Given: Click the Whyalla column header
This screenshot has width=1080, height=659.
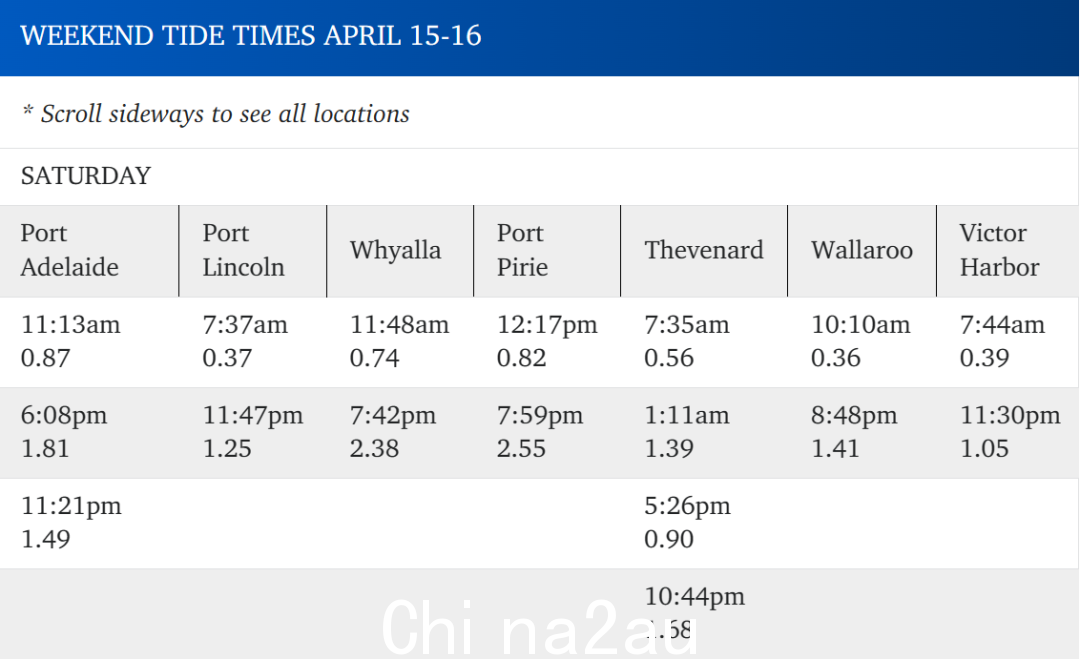Looking at the screenshot, I should coord(400,251).
